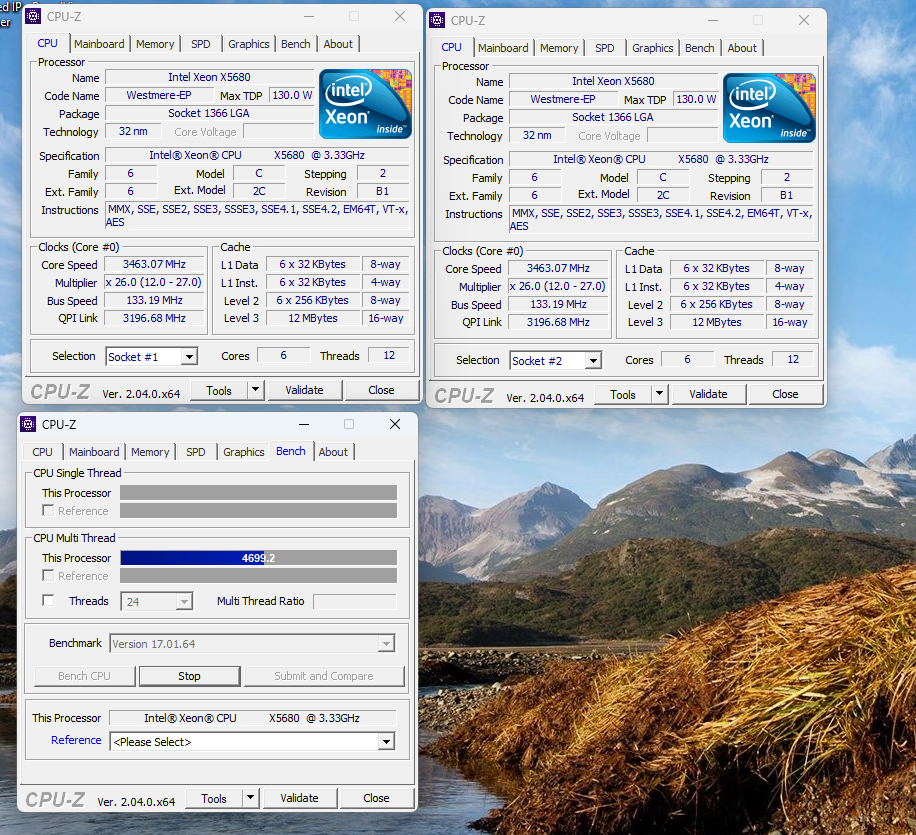Click the CPU-Z app icon in Socket #1 window title
Image resolution: width=916 pixels, height=835 pixels.
point(33,16)
